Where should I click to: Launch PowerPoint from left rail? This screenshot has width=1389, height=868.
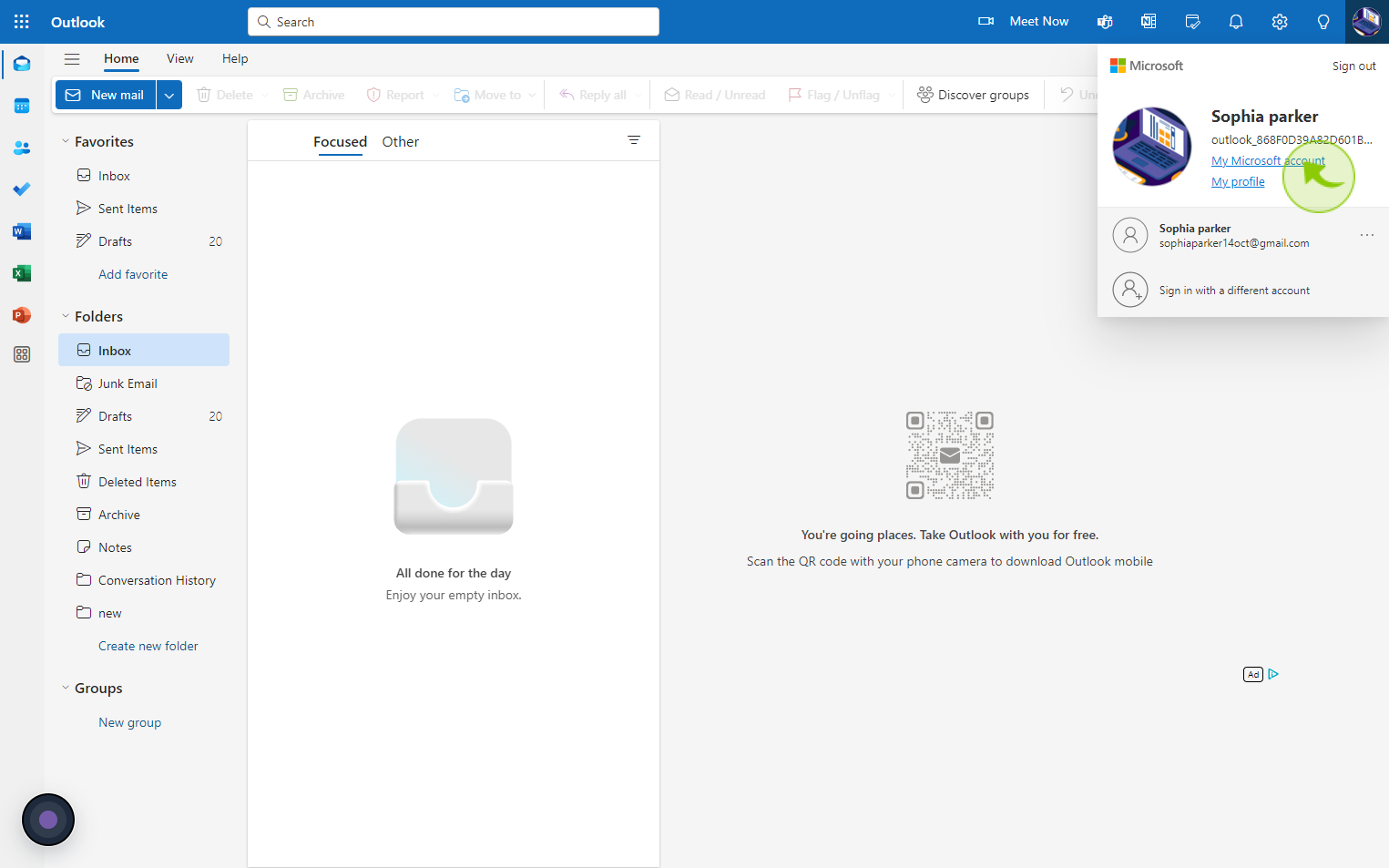[x=22, y=315]
